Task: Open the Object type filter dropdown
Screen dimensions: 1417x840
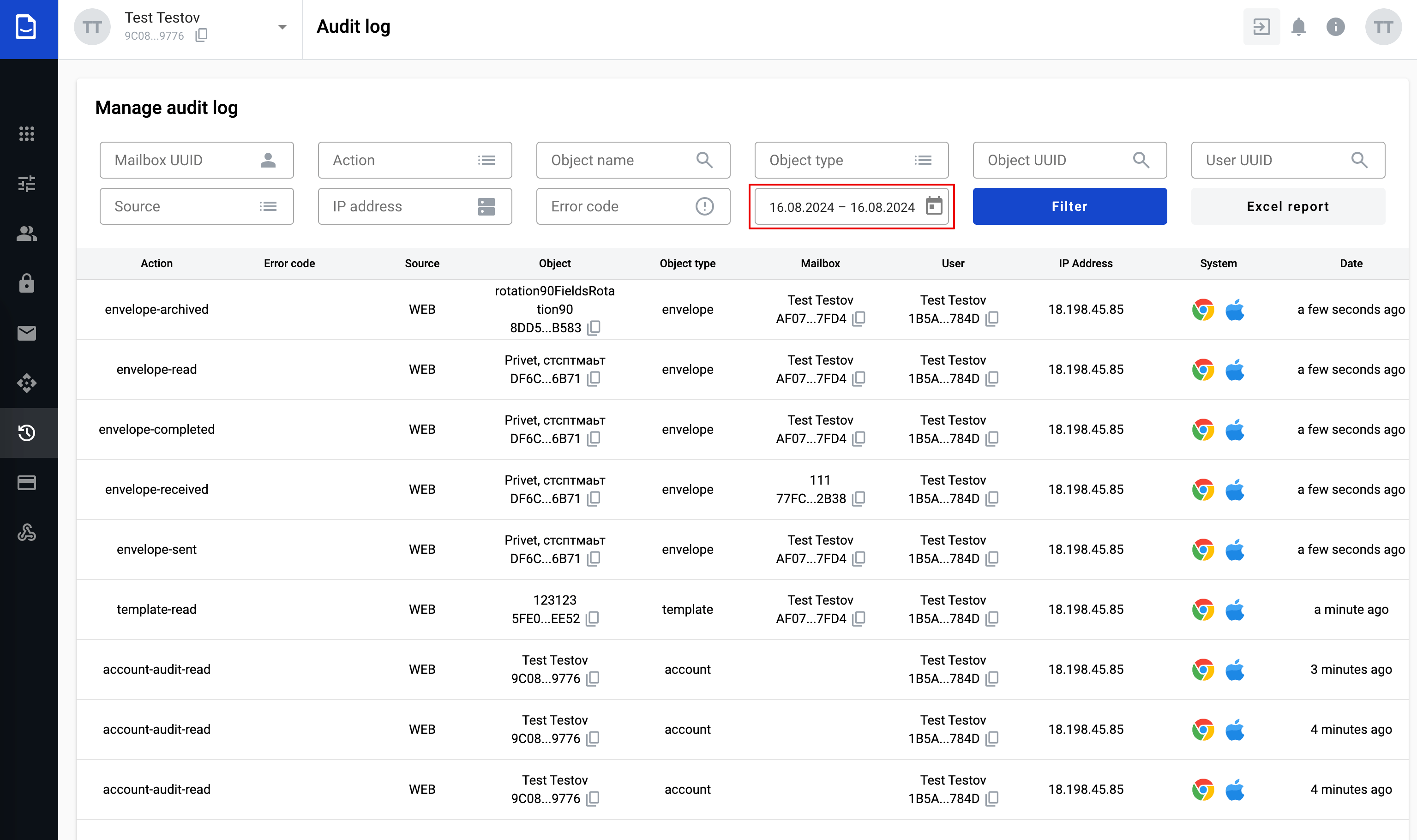Action: pyautogui.click(x=851, y=160)
